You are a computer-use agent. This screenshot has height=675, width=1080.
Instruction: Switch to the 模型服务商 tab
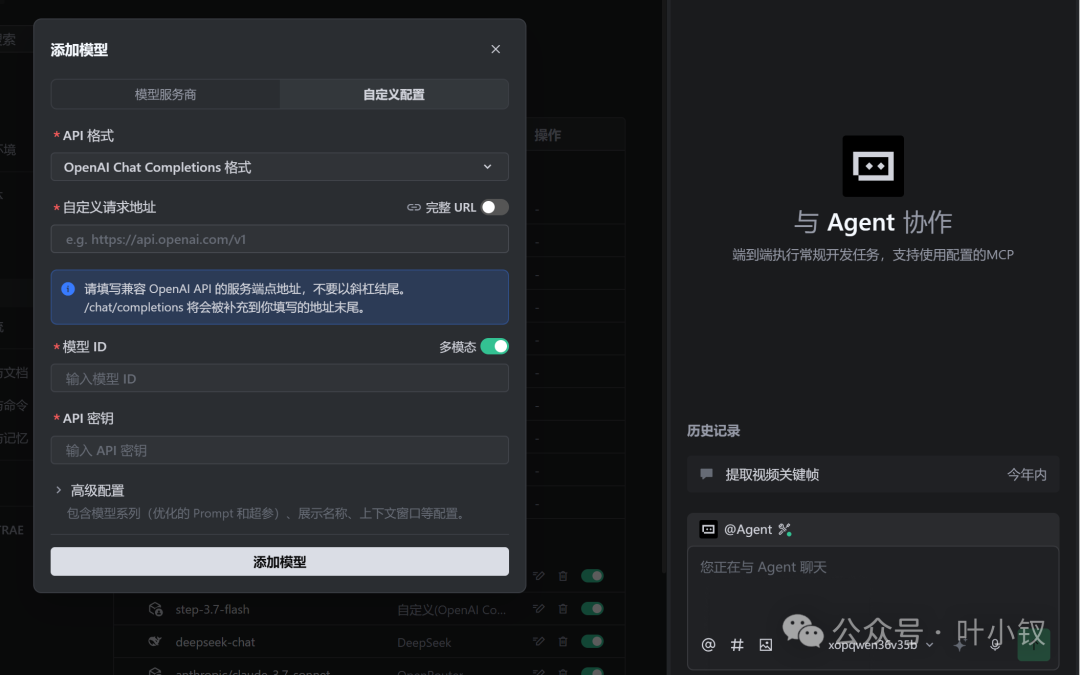(165, 94)
